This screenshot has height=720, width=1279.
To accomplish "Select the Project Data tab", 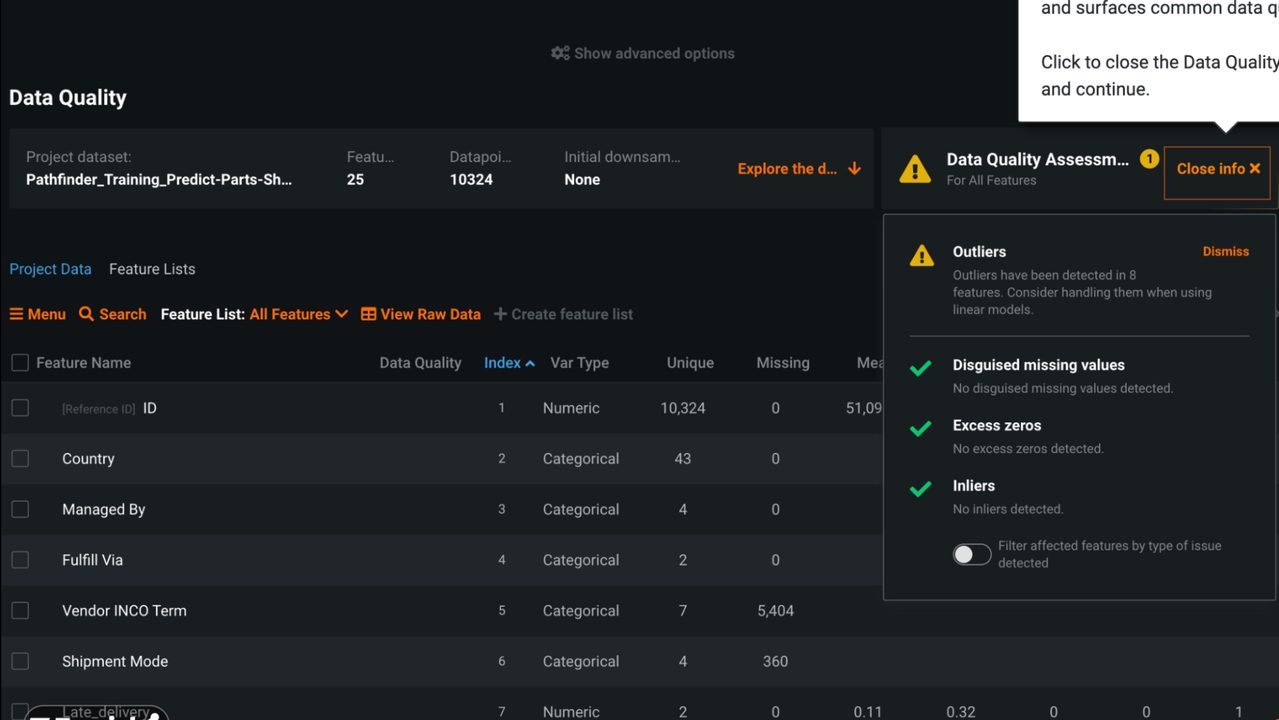I will 50,269.
